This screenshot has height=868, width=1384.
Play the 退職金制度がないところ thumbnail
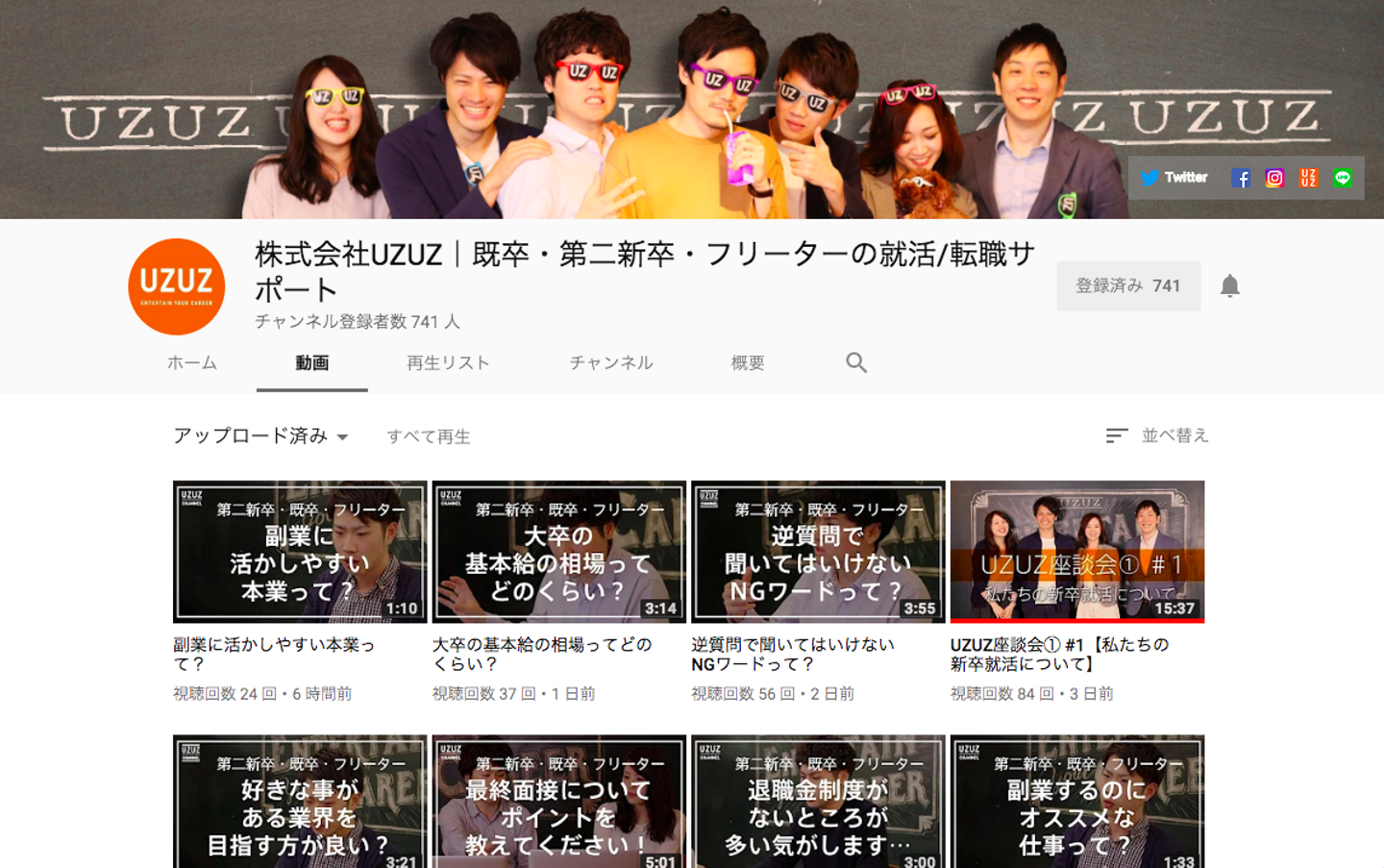pyautogui.click(x=818, y=802)
